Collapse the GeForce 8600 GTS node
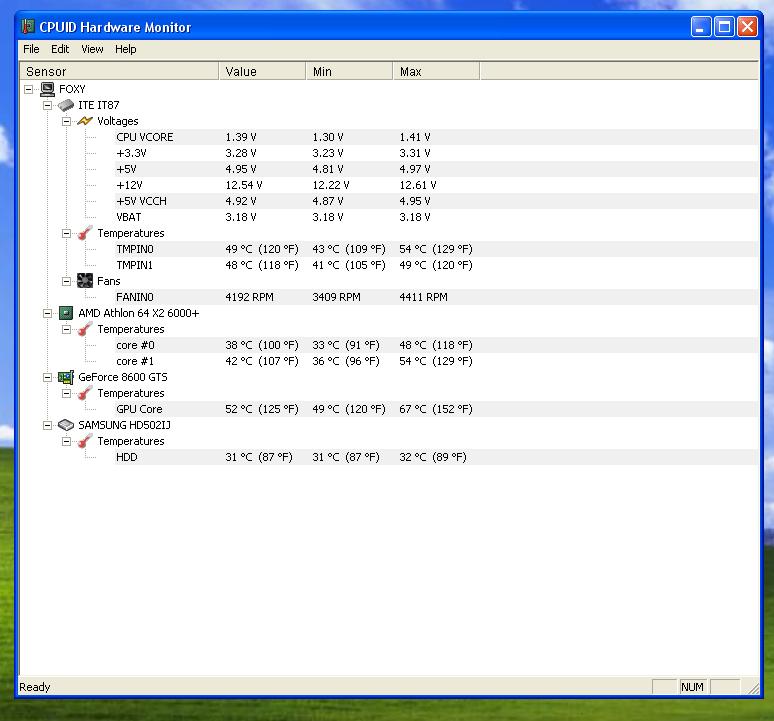774x721 pixels. tap(47, 378)
